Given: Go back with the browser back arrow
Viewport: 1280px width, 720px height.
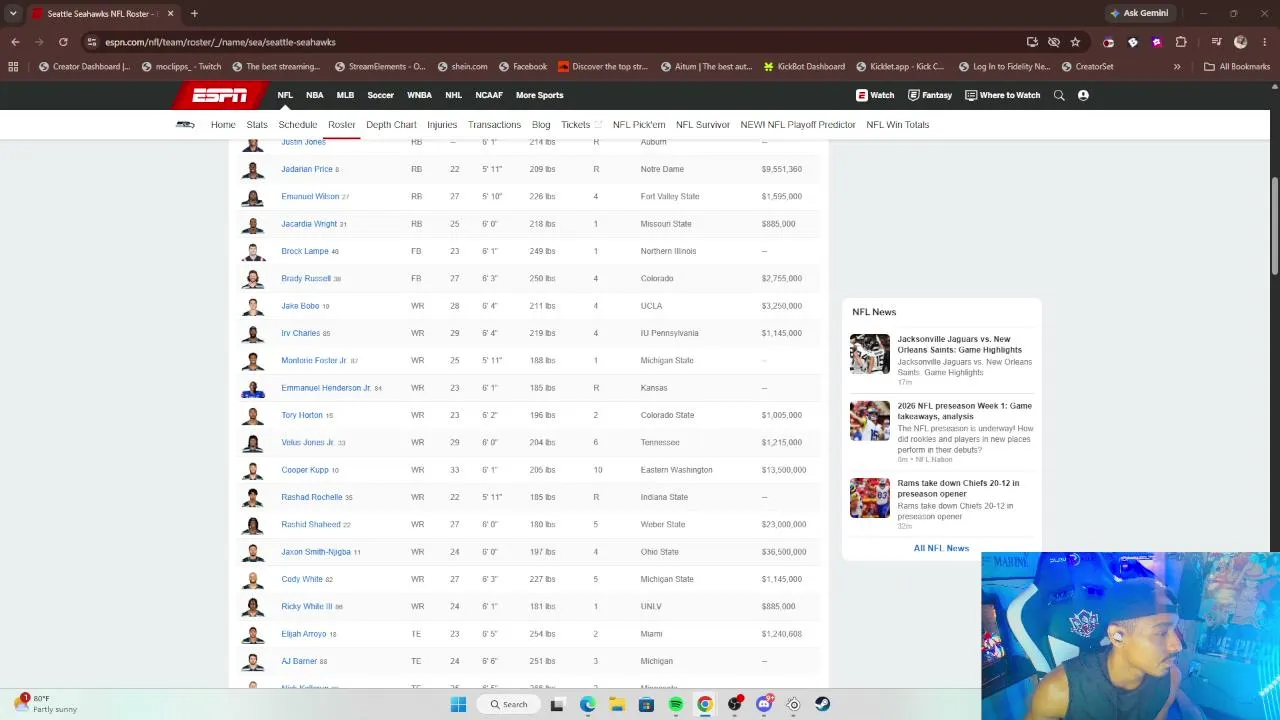Looking at the screenshot, I should click(x=15, y=42).
